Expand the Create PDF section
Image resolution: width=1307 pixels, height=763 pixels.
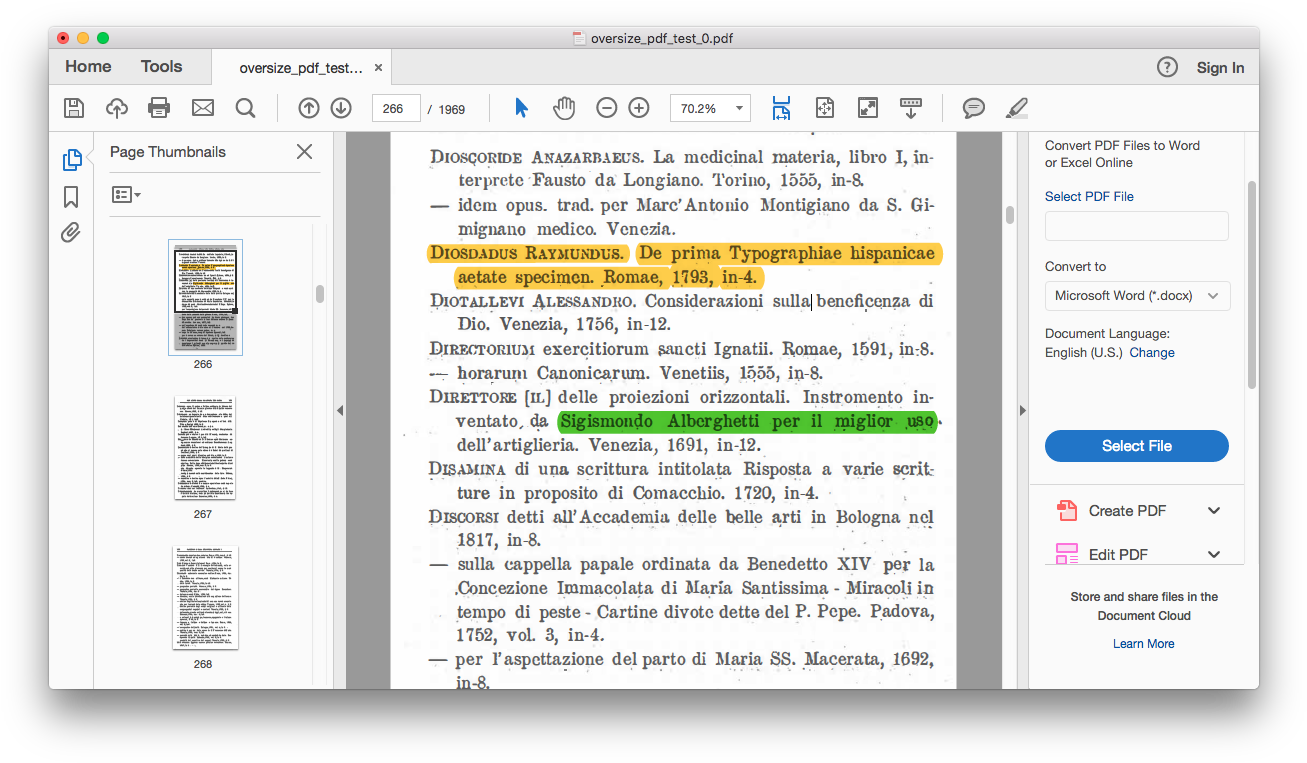[1213, 511]
